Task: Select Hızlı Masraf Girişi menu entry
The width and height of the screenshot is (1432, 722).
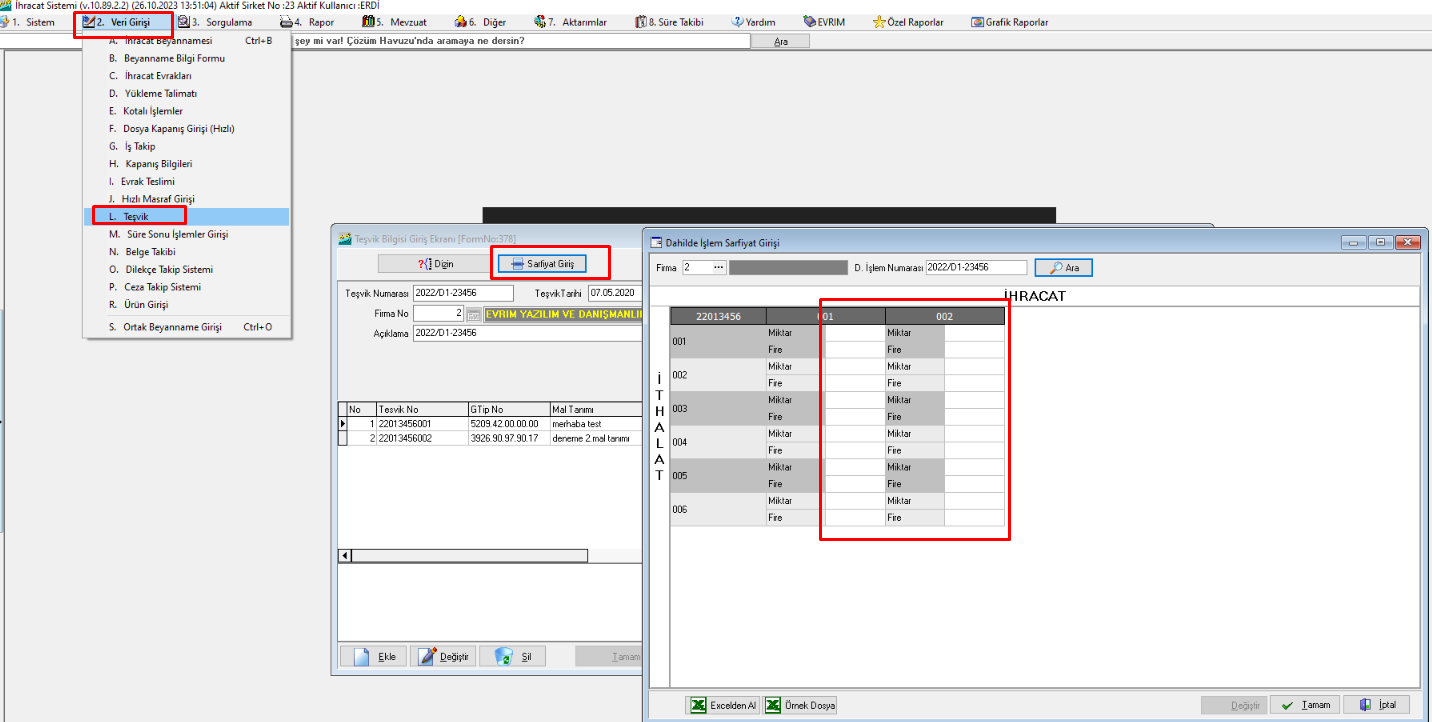Action: coord(187,199)
